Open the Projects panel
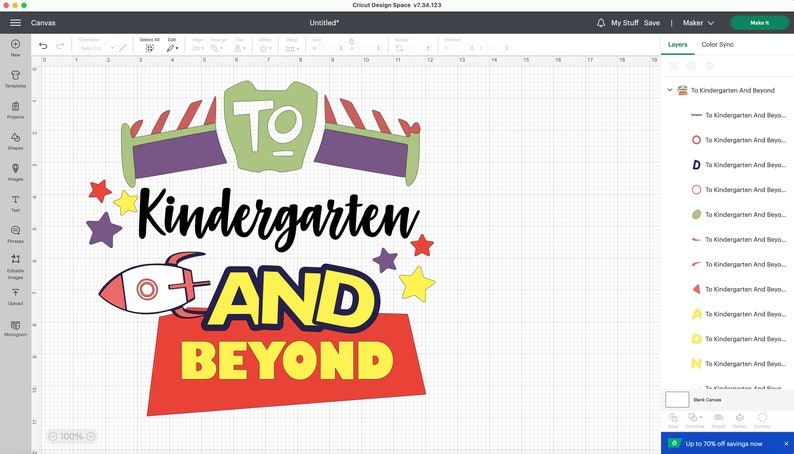This screenshot has height=454, width=794. (x=16, y=110)
